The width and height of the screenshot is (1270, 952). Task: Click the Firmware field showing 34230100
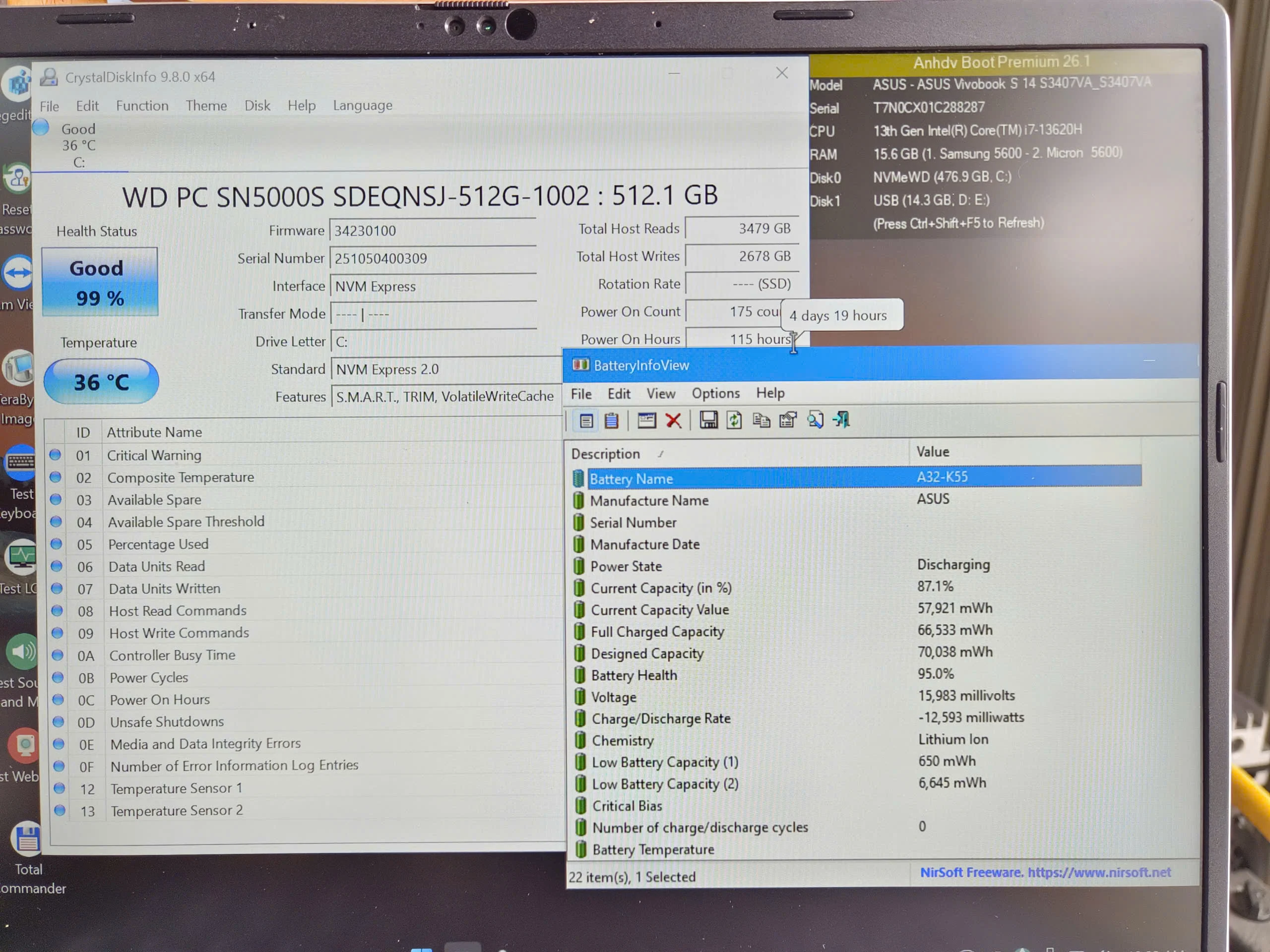(x=433, y=231)
